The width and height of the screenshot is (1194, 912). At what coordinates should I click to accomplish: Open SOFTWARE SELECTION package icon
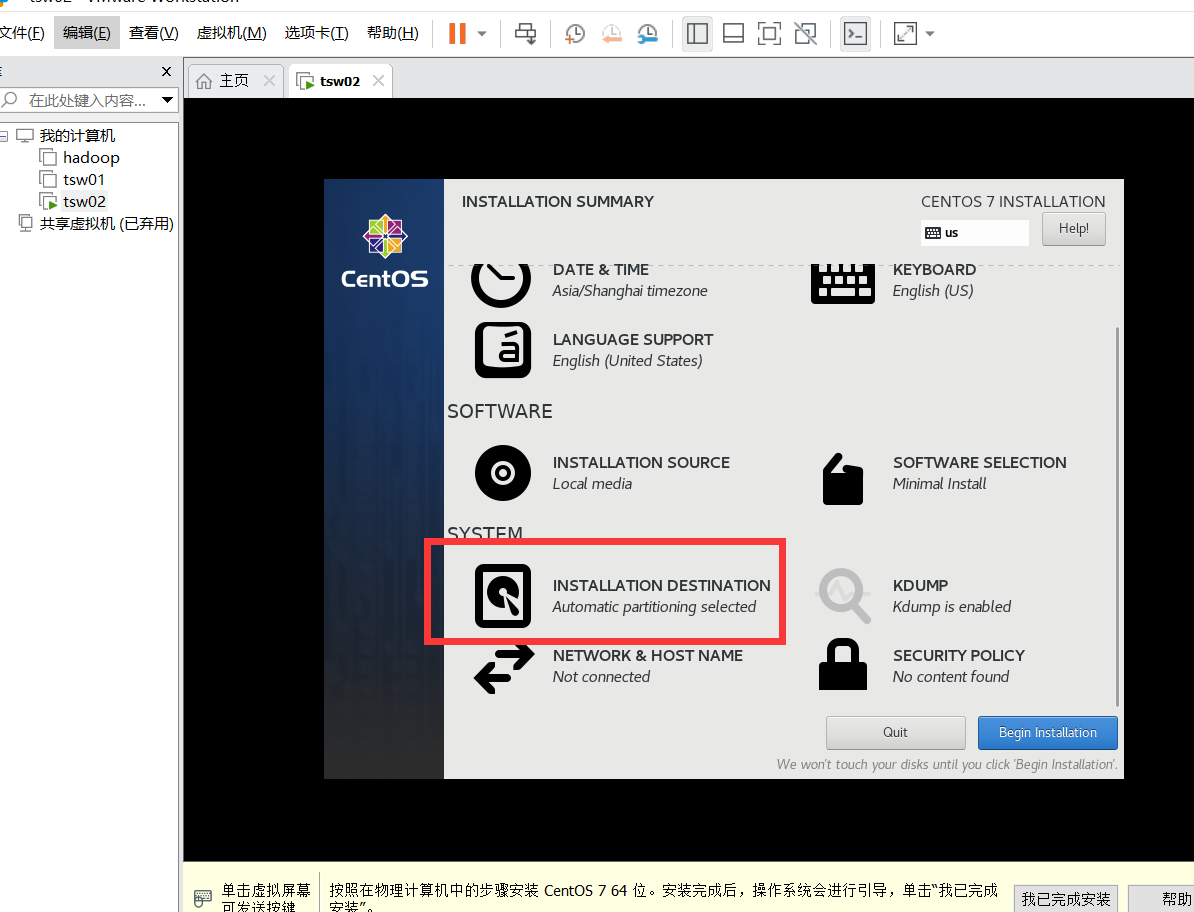[x=843, y=479]
